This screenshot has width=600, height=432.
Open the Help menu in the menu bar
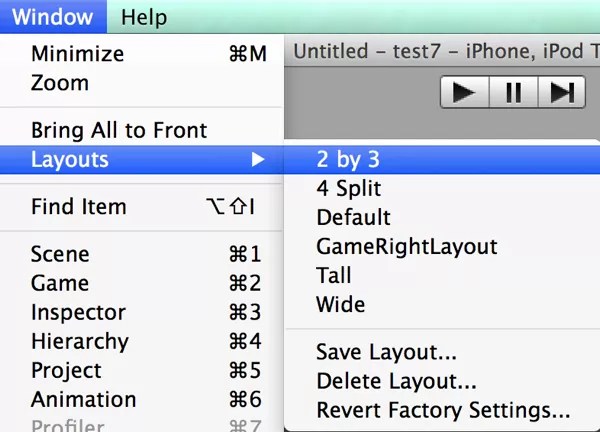(144, 17)
